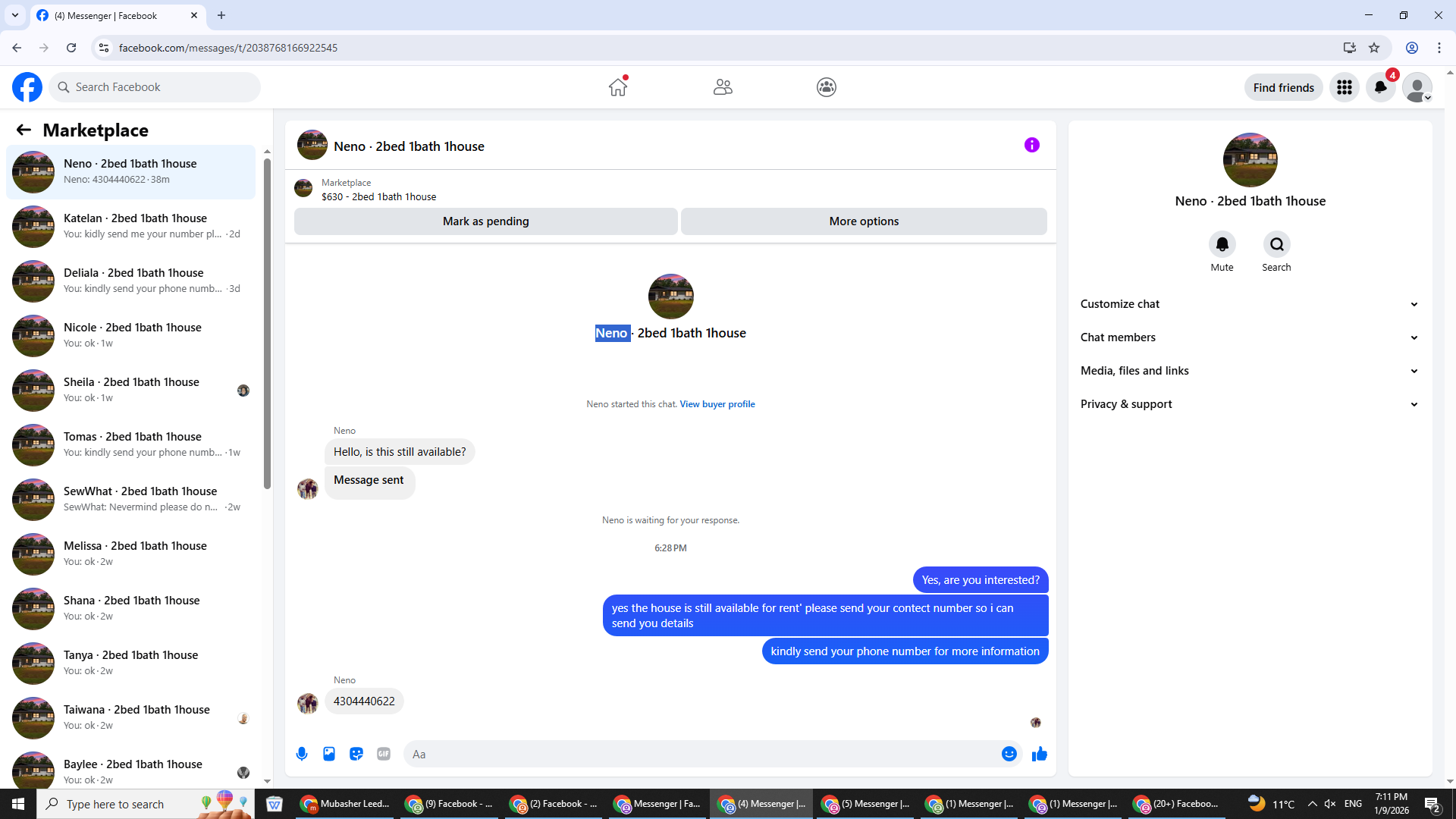The image size is (1456, 819).
Task: Click the voice clip microphone icon
Action: pos(302,754)
